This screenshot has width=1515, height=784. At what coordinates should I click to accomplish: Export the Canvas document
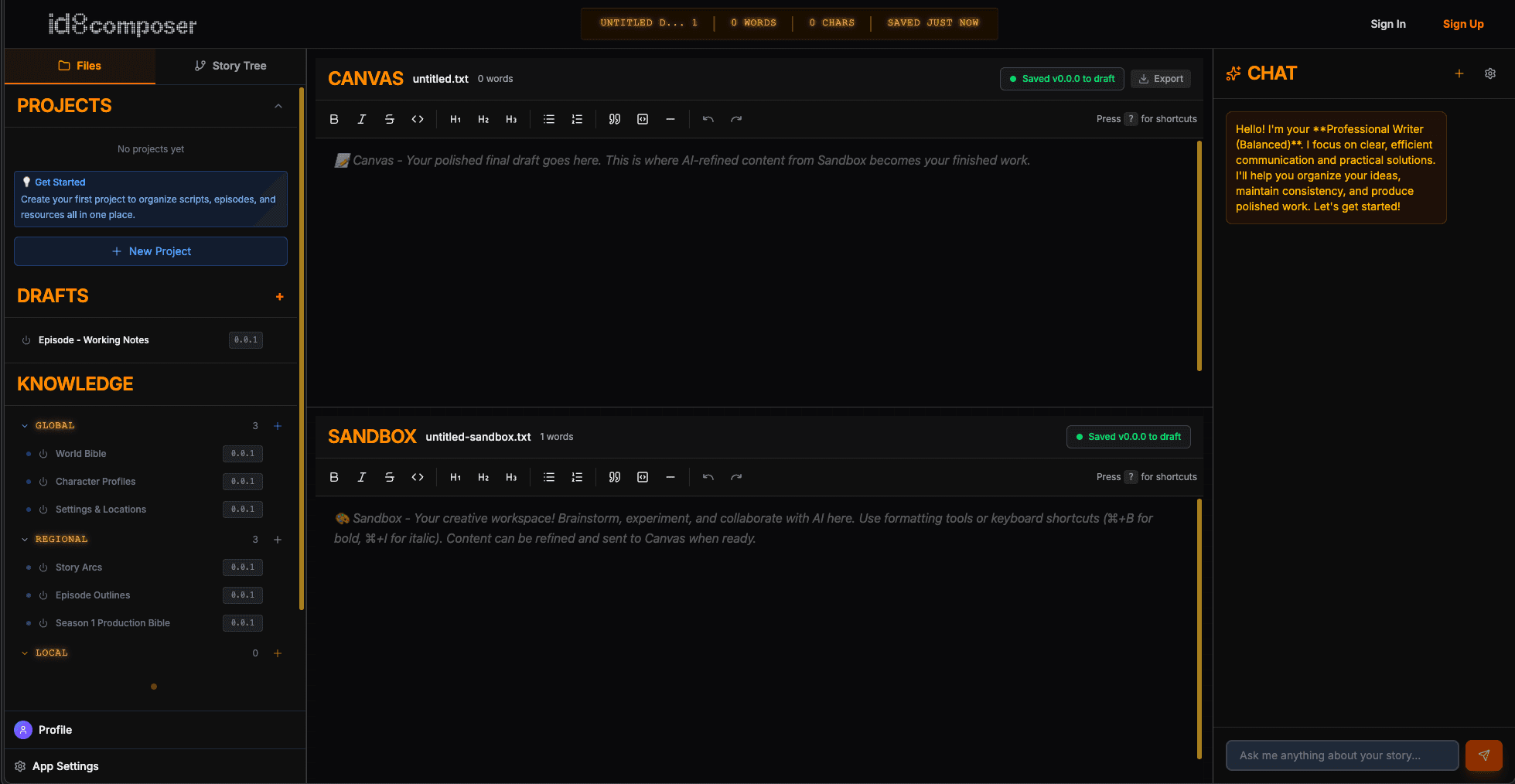click(x=1161, y=78)
